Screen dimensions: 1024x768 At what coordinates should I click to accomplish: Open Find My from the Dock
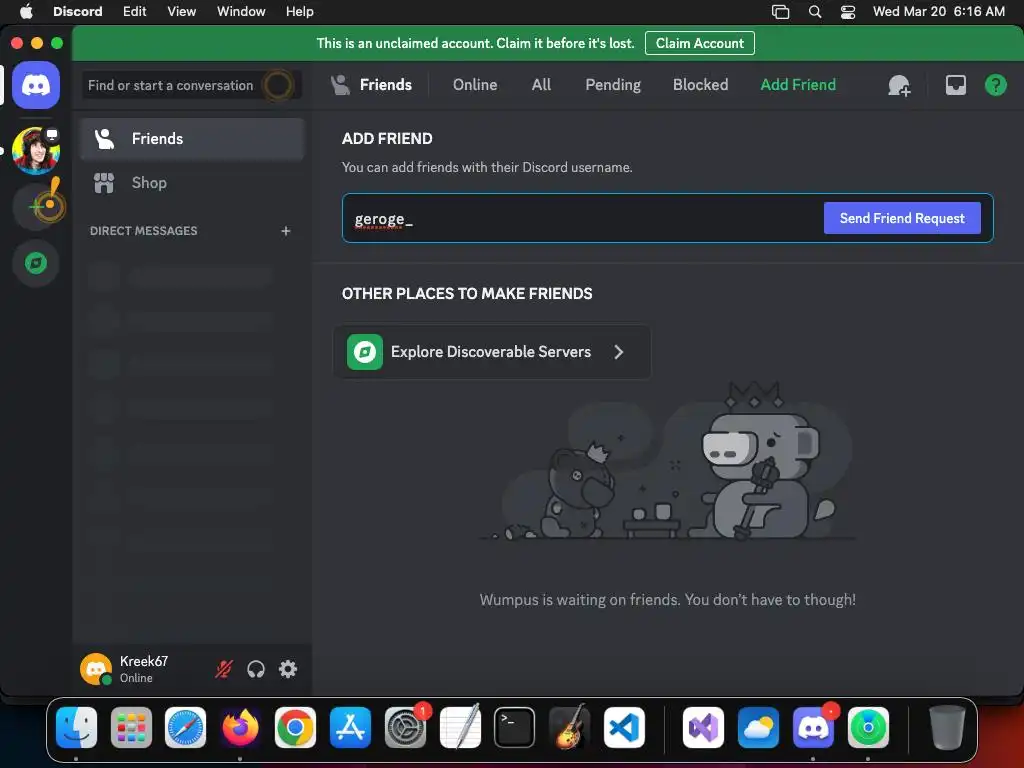[x=868, y=727]
